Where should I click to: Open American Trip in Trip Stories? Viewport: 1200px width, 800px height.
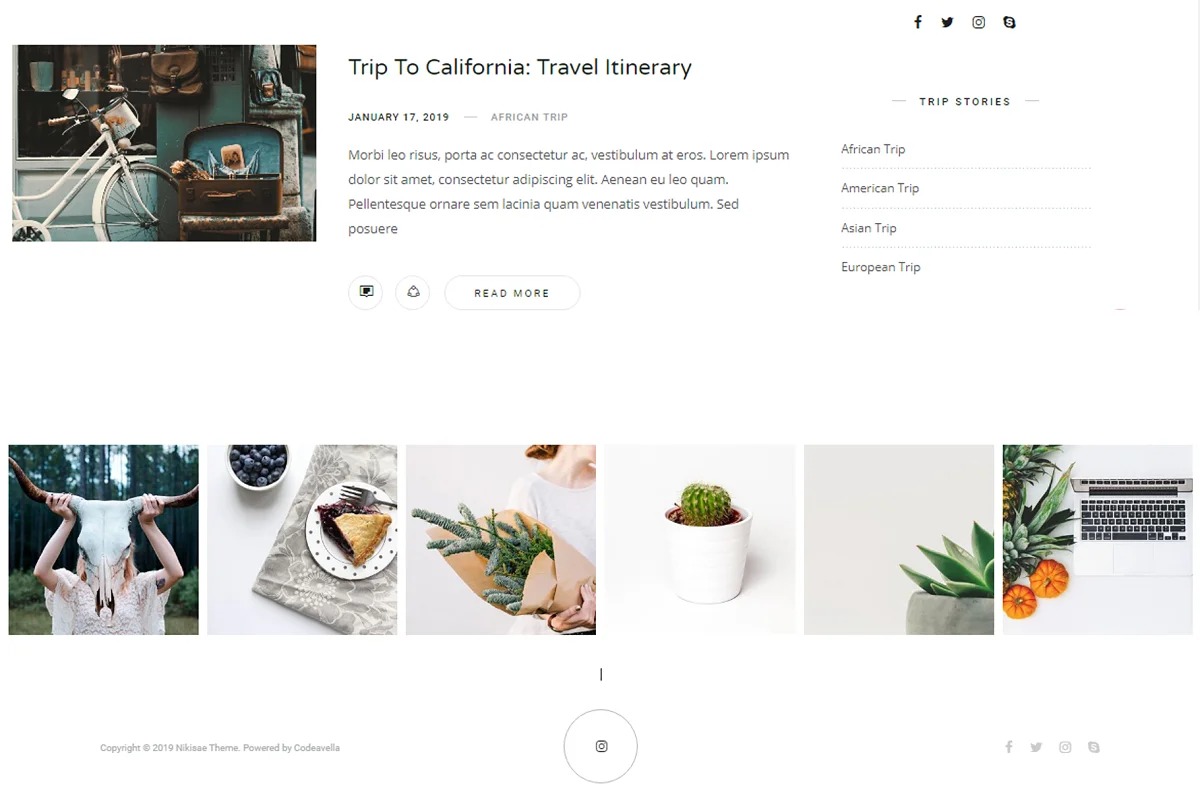(x=880, y=188)
